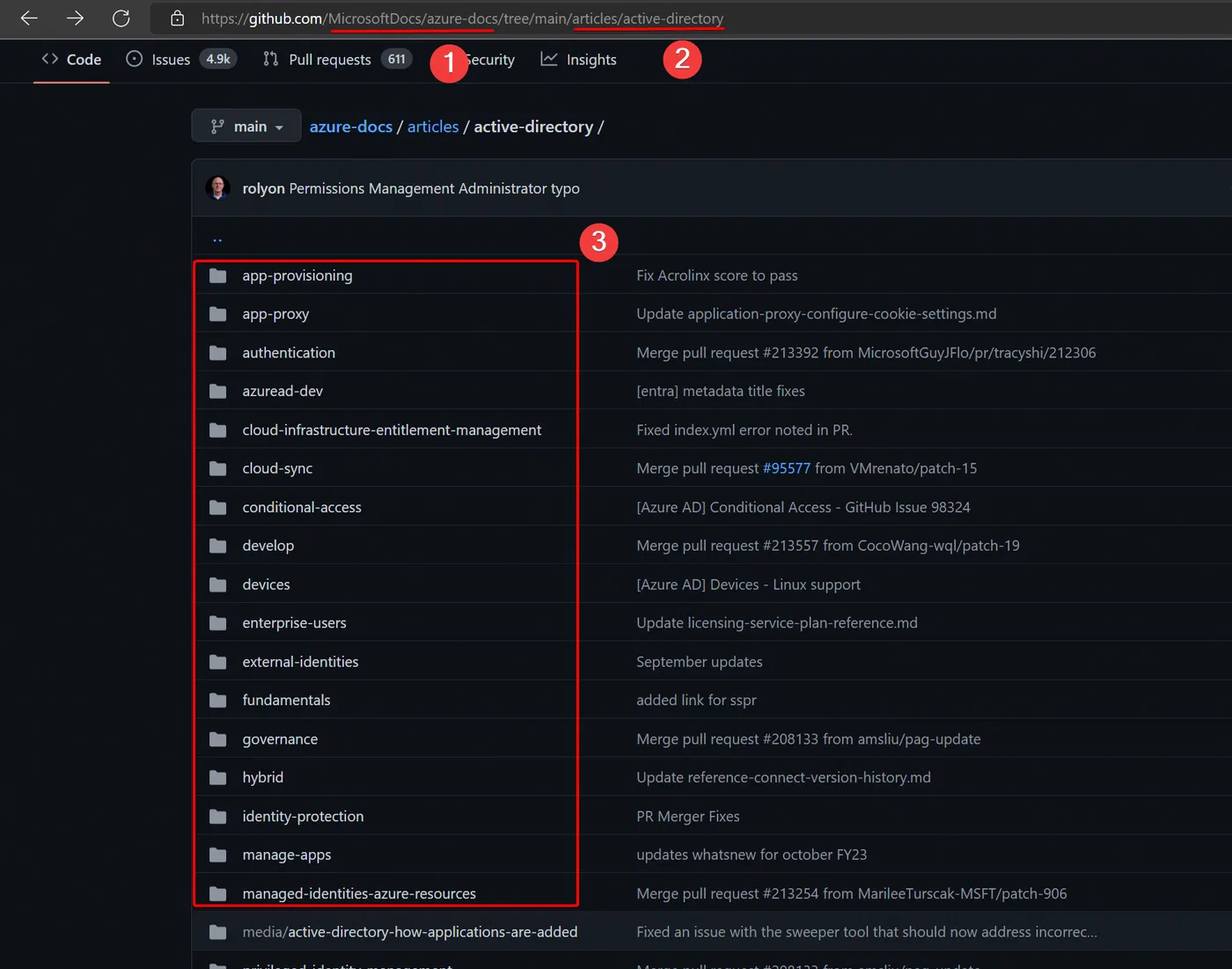Click the Pull requests count badge 611
The width and height of the screenshot is (1232, 969).
(x=397, y=59)
